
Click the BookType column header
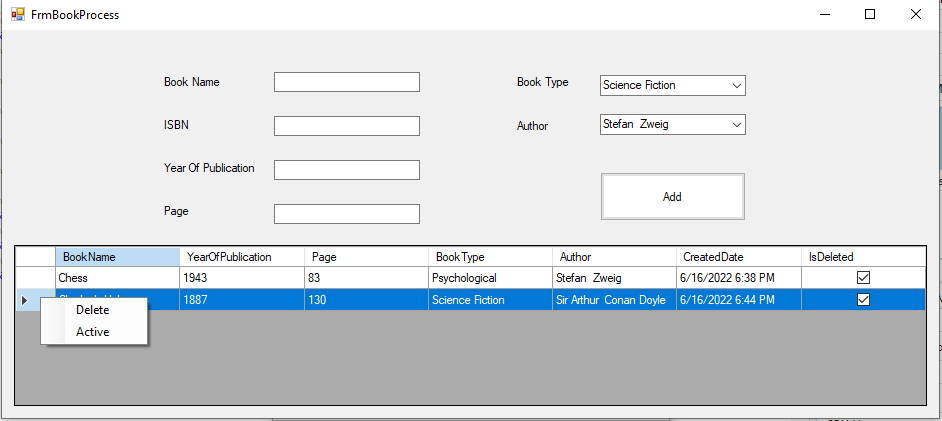490,257
